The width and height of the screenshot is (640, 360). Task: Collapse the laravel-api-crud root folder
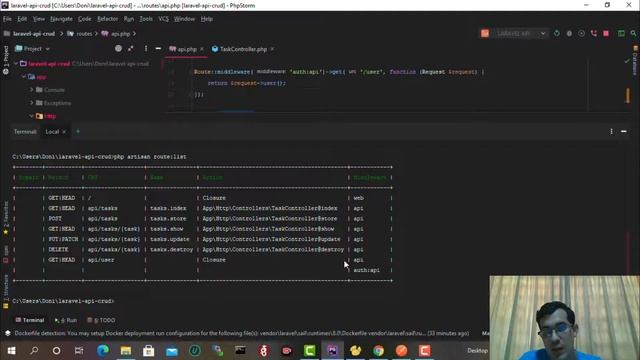tap(16, 64)
